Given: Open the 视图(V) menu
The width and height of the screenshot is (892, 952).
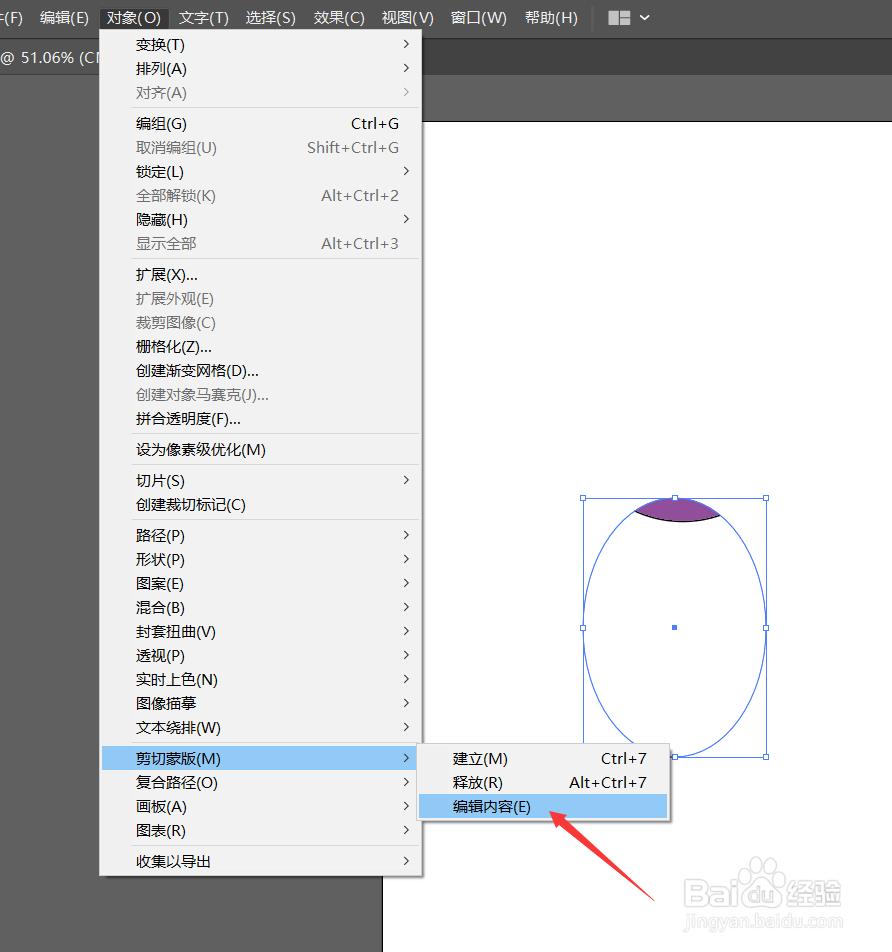Looking at the screenshot, I should pyautogui.click(x=407, y=18).
